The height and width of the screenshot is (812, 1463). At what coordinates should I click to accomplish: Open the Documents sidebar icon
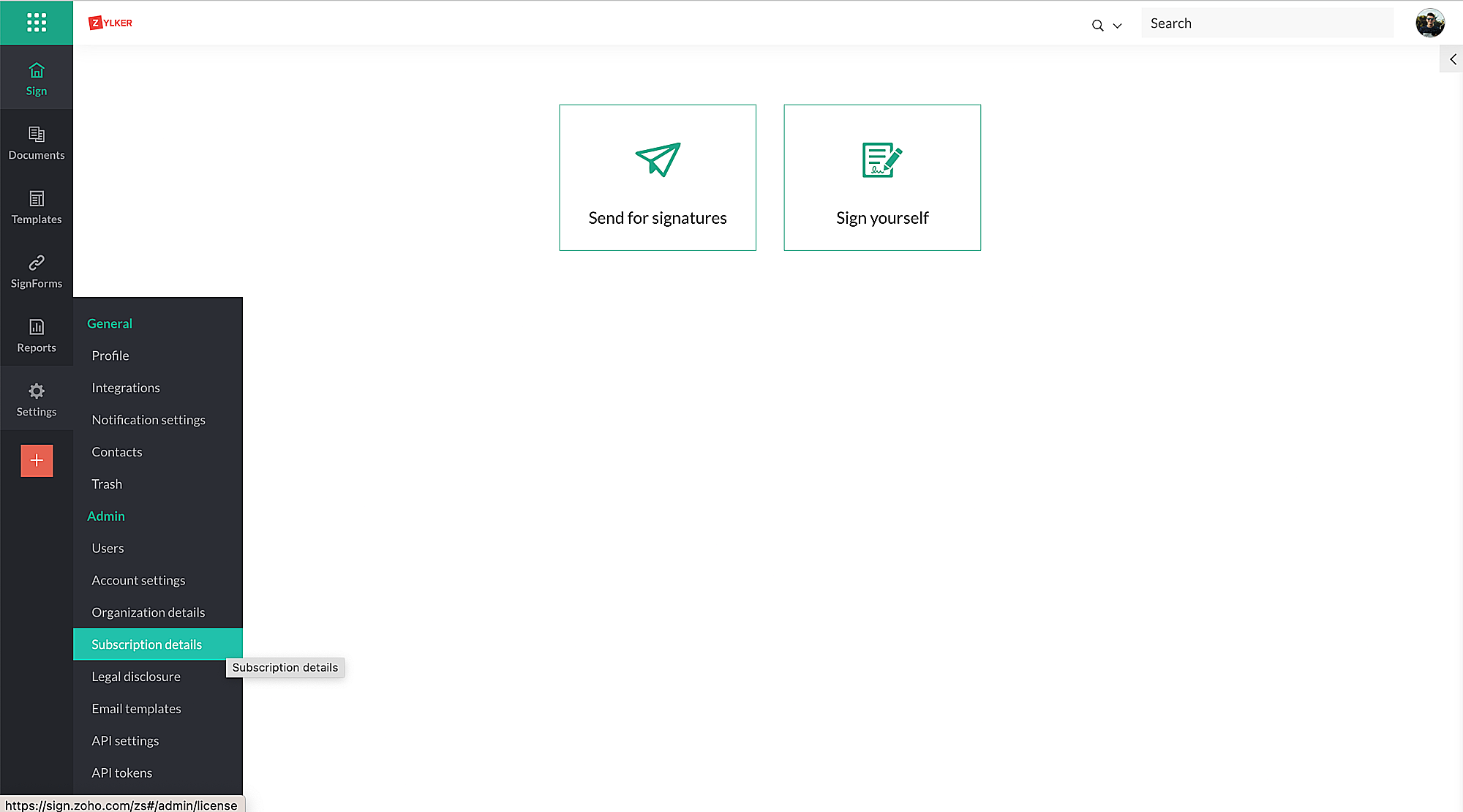[37, 135]
